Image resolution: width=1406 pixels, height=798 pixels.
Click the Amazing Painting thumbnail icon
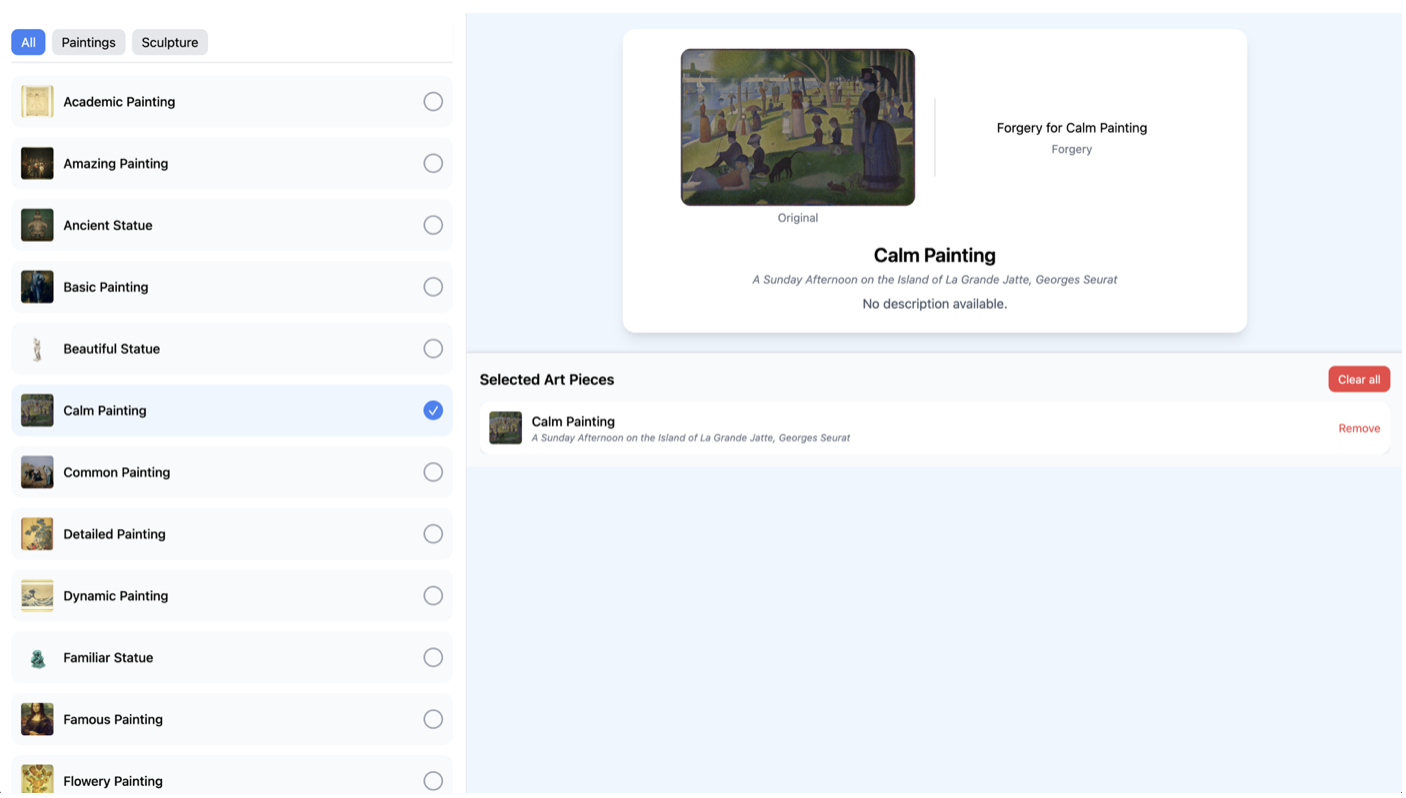(37, 163)
